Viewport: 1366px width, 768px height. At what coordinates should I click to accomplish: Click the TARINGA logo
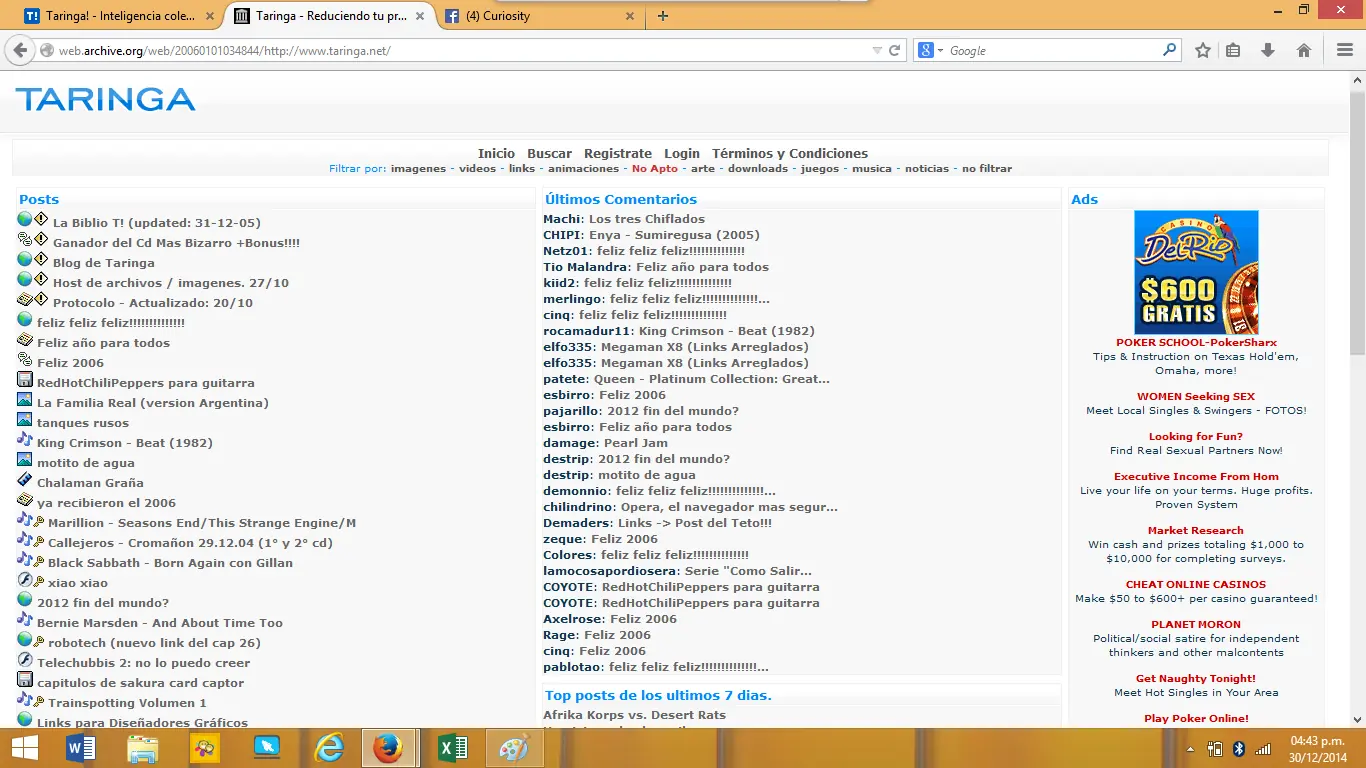(x=105, y=99)
